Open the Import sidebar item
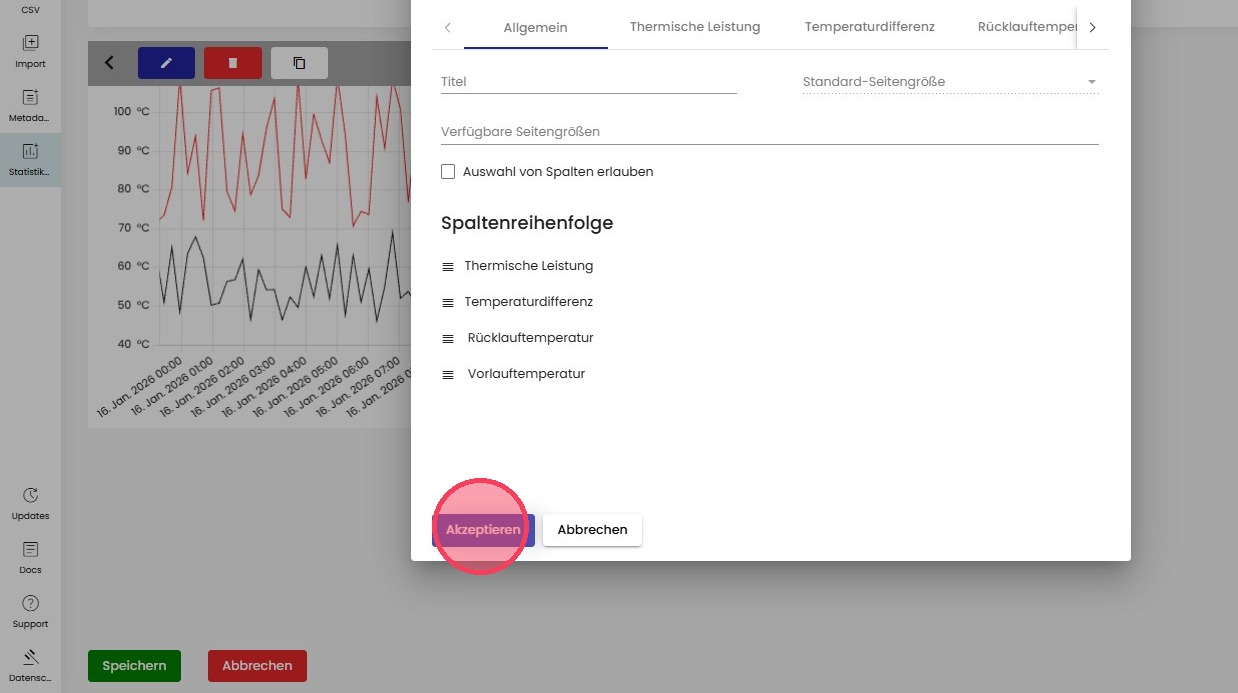This screenshot has width=1238, height=693. click(x=30, y=51)
